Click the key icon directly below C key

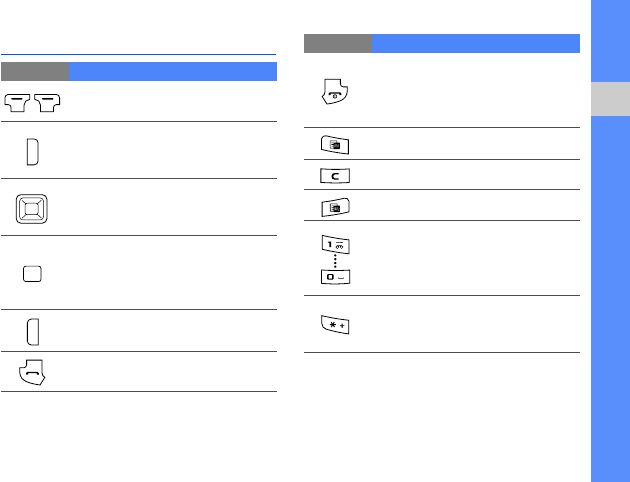point(333,207)
